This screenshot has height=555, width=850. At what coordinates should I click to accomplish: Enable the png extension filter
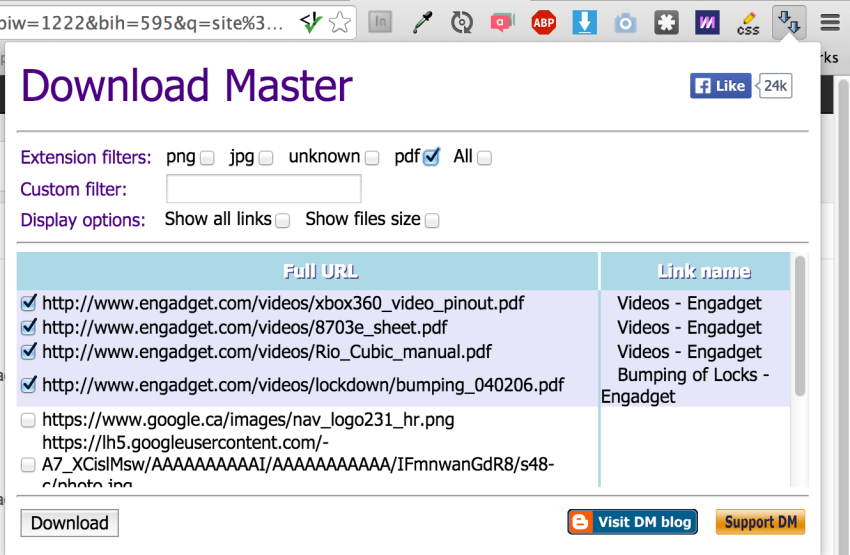pos(207,158)
